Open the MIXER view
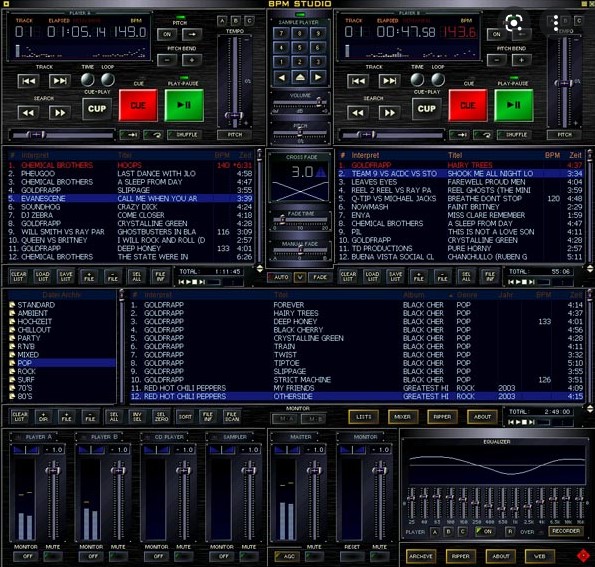The height and width of the screenshot is (567, 595). pos(403,417)
